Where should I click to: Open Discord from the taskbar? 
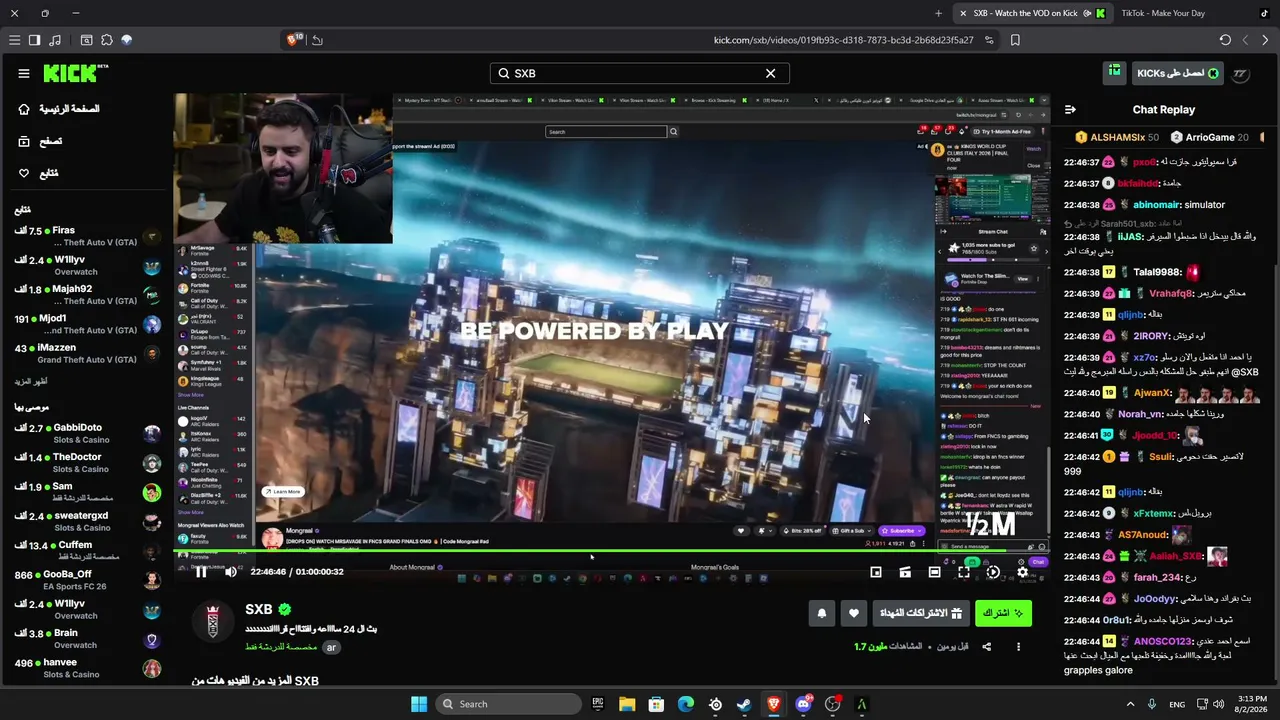(803, 704)
